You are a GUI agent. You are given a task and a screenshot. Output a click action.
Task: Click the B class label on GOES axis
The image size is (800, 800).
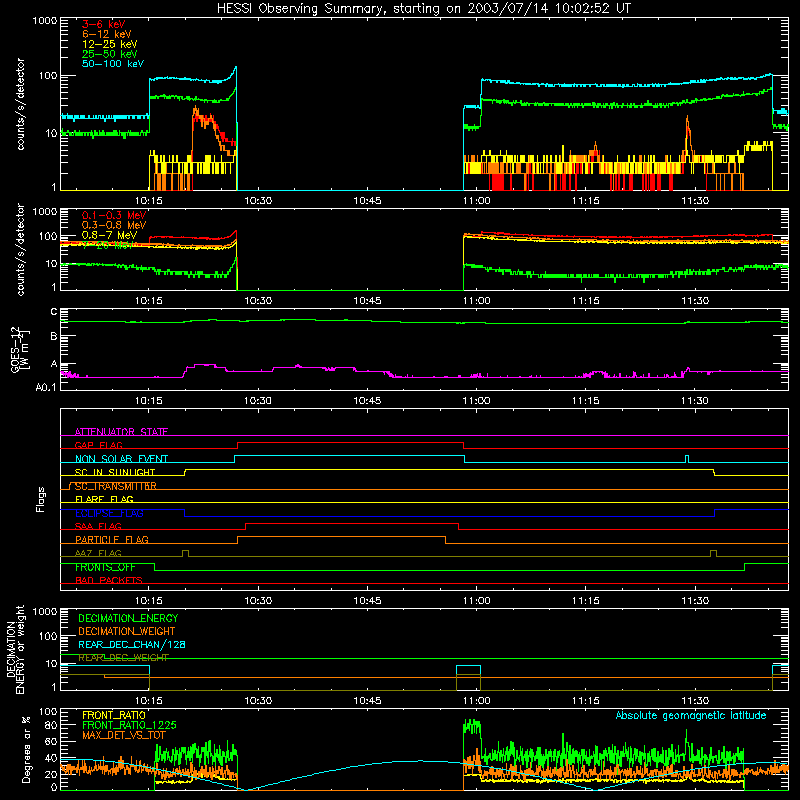point(54,337)
